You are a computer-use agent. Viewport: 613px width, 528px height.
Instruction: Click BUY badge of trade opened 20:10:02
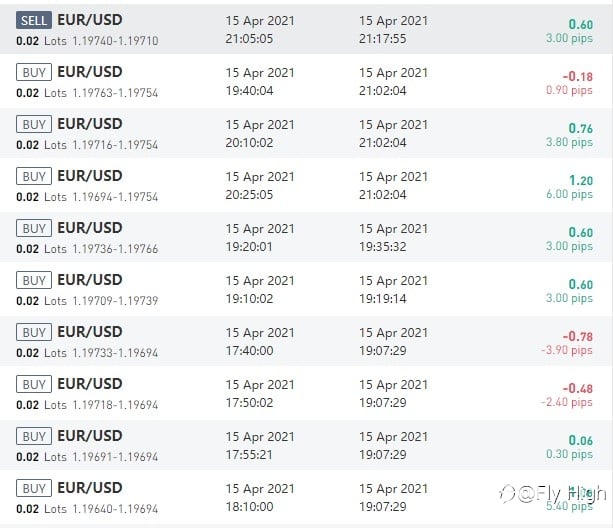click(x=34, y=124)
